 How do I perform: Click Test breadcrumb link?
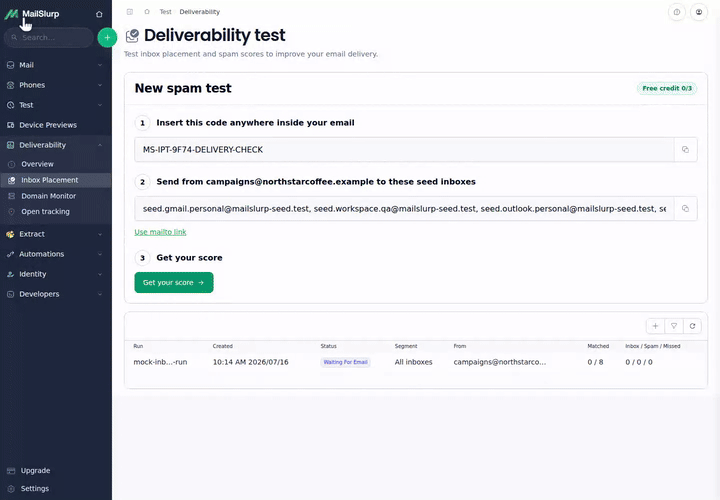pos(165,12)
